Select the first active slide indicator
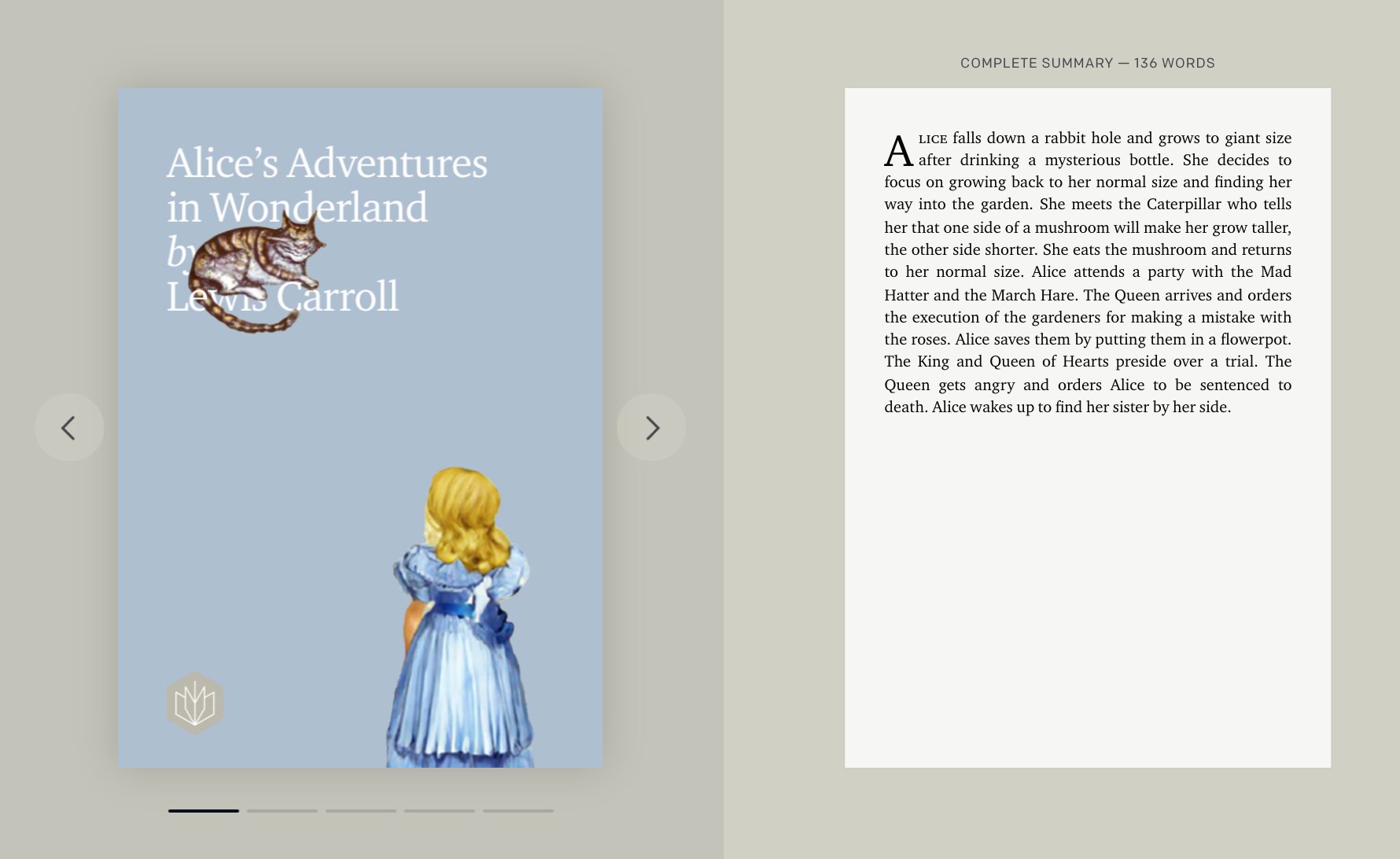Viewport: 1400px width, 859px height. coord(203,810)
